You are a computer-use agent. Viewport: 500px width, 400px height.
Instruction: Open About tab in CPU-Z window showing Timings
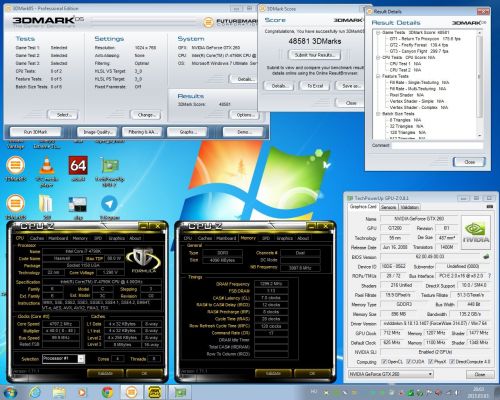point(303,238)
